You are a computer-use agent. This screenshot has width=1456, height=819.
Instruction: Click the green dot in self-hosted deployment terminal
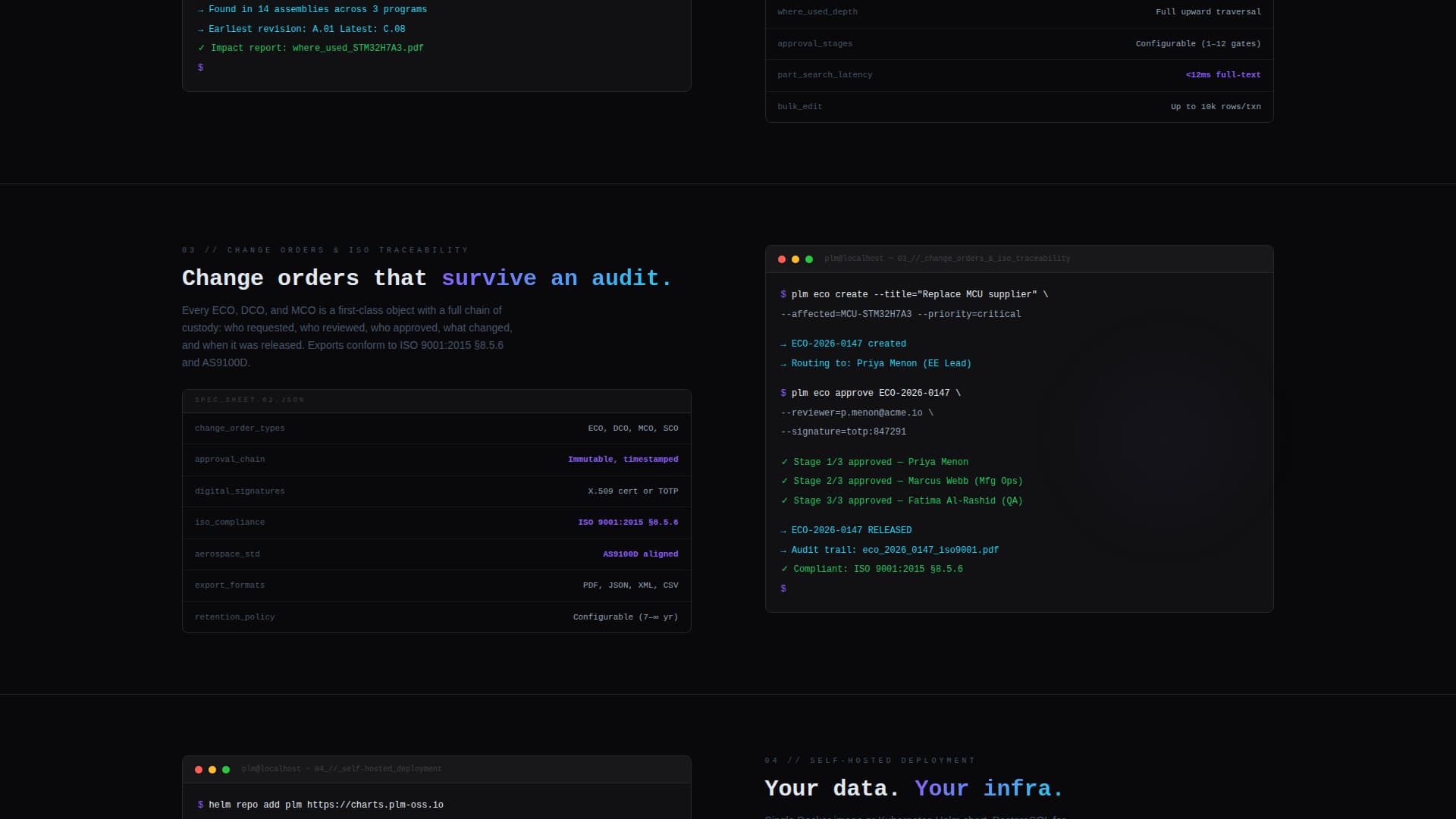[x=226, y=770]
